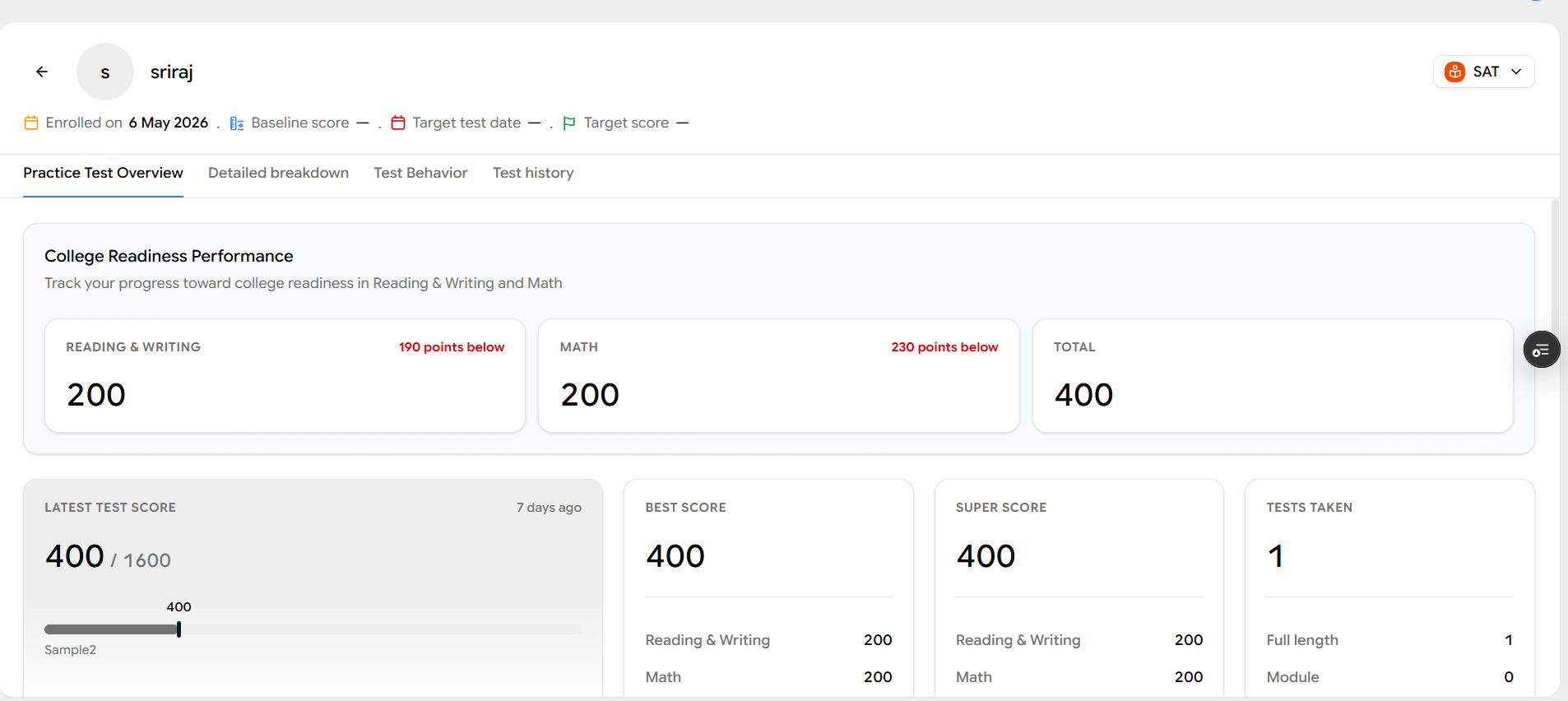The width and height of the screenshot is (1568, 701).
Task: Click the 'Target score' label
Action: (x=626, y=123)
